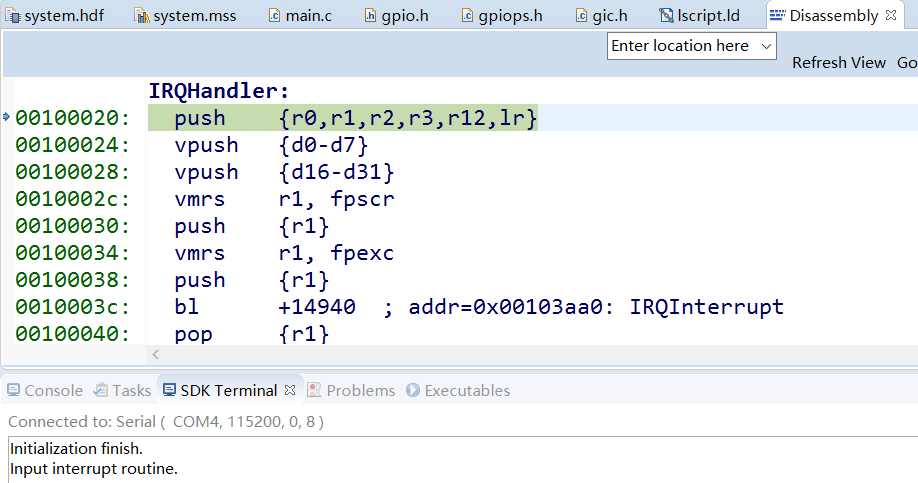Screen dimensions: 918x483
Task: Open the gic.h tab
Action: pos(602,16)
